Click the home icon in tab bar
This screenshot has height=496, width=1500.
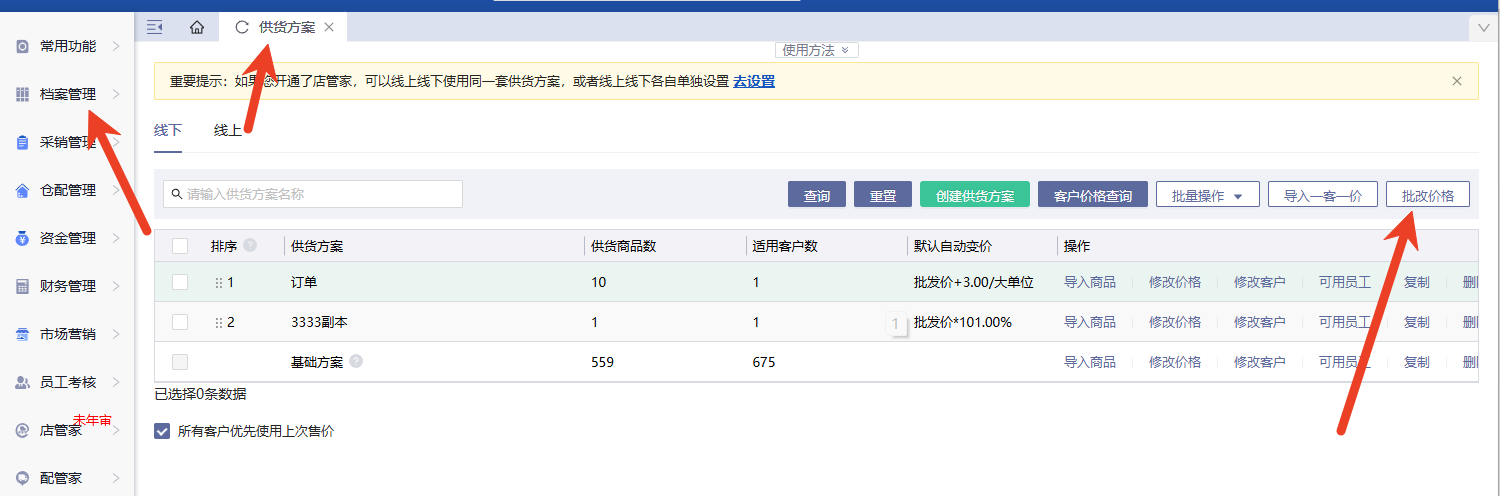click(197, 27)
